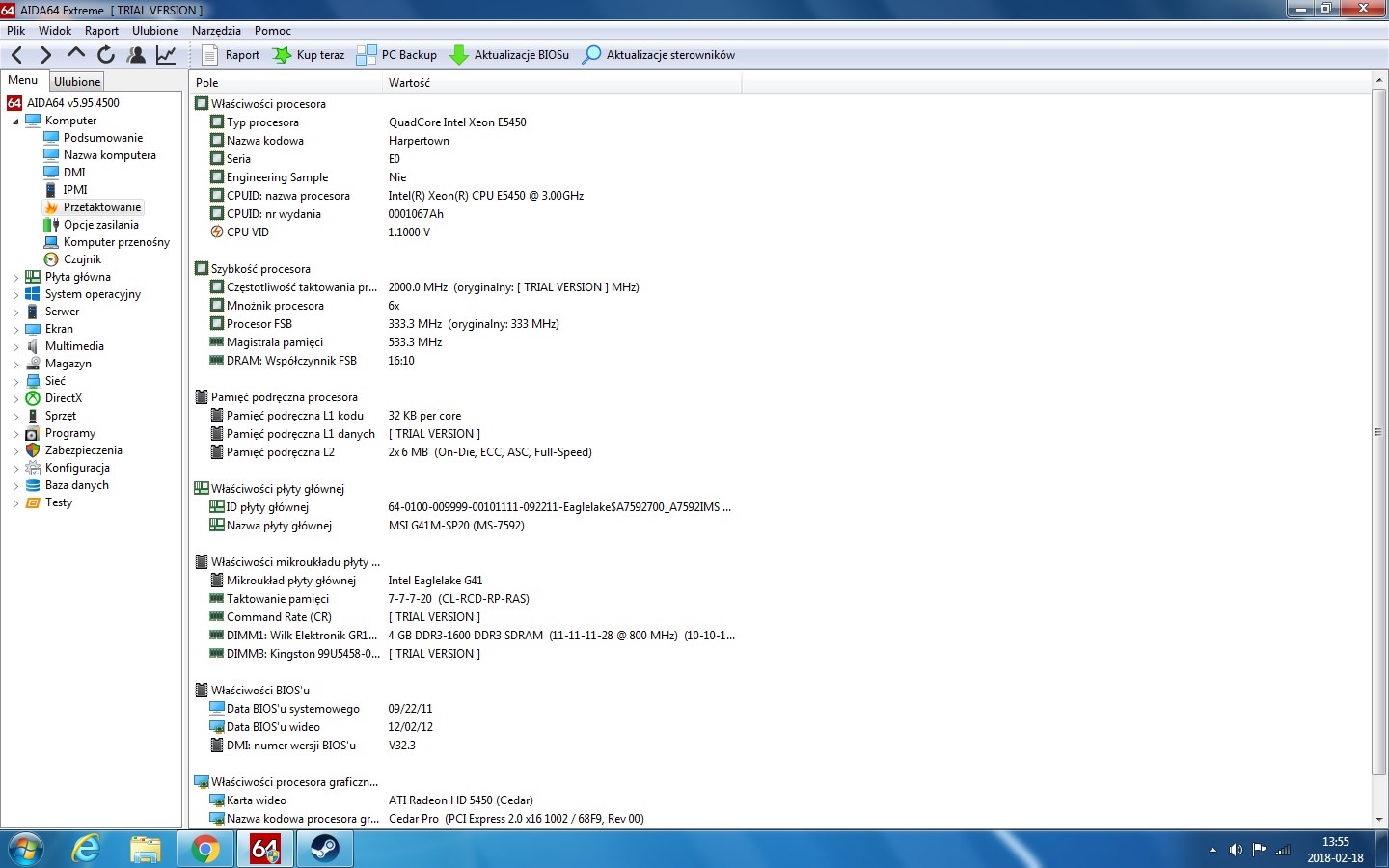
Task: Click the vertical scrollbar up arrow
Action: point(1378,81)
